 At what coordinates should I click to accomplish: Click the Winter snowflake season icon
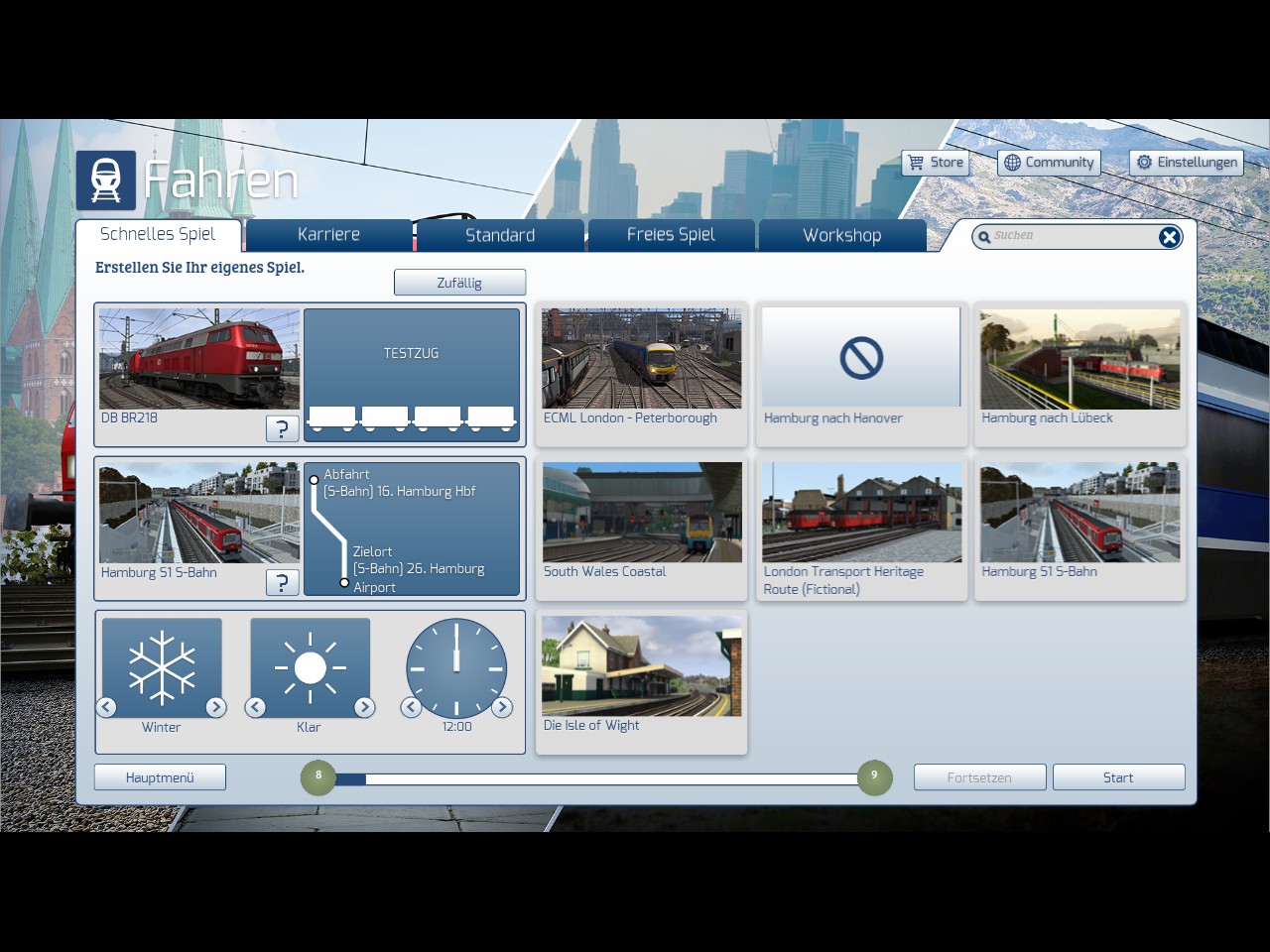click(x=162, y=667)
